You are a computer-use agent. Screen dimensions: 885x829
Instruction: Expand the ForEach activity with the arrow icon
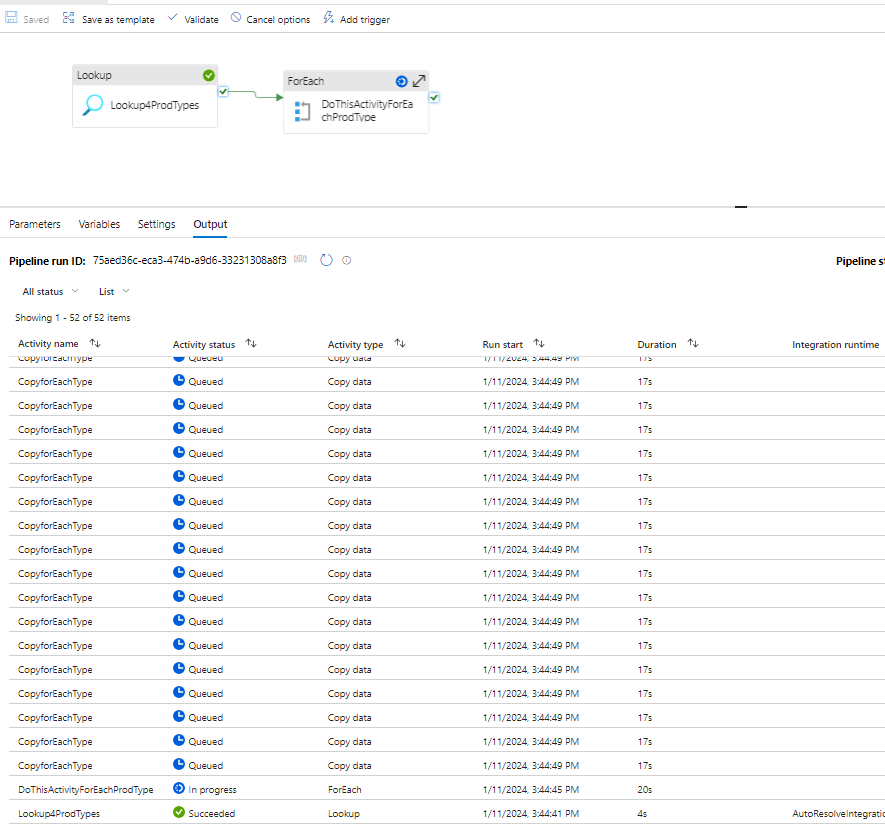pos(420,81)
